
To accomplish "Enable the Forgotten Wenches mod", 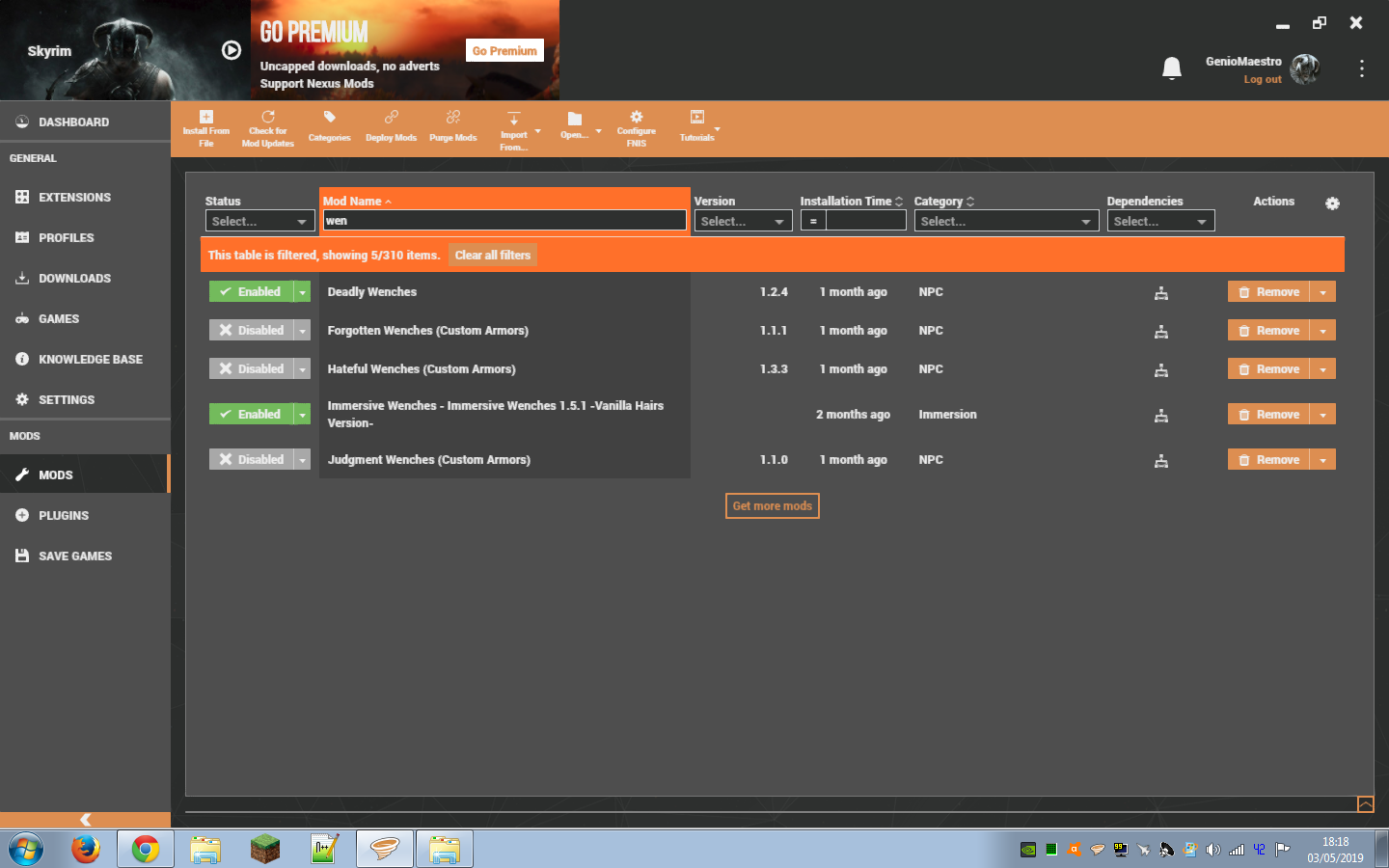I will pos(251,330).
